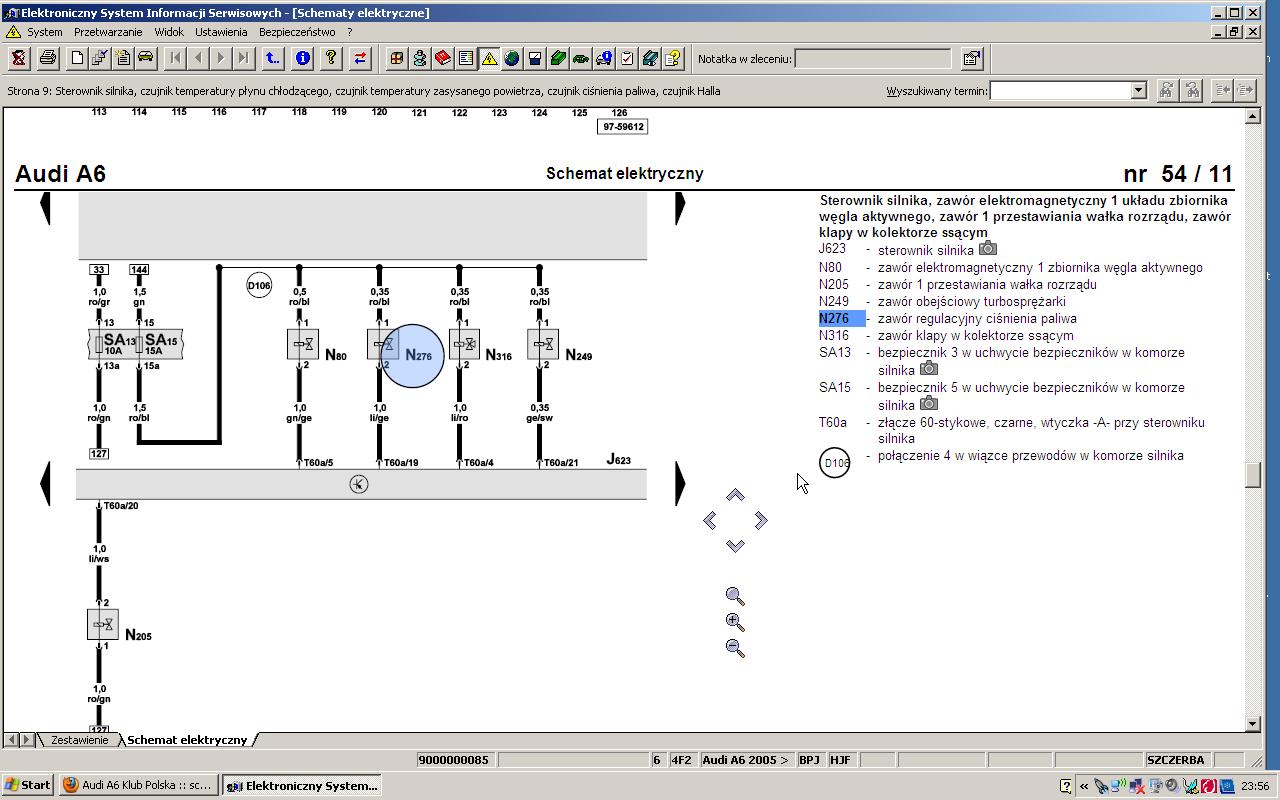The height and width of the screenshot is (800, 1280).
Task: Open camera image for SA15 bezpiecznik 5
Action: point(929,403)
